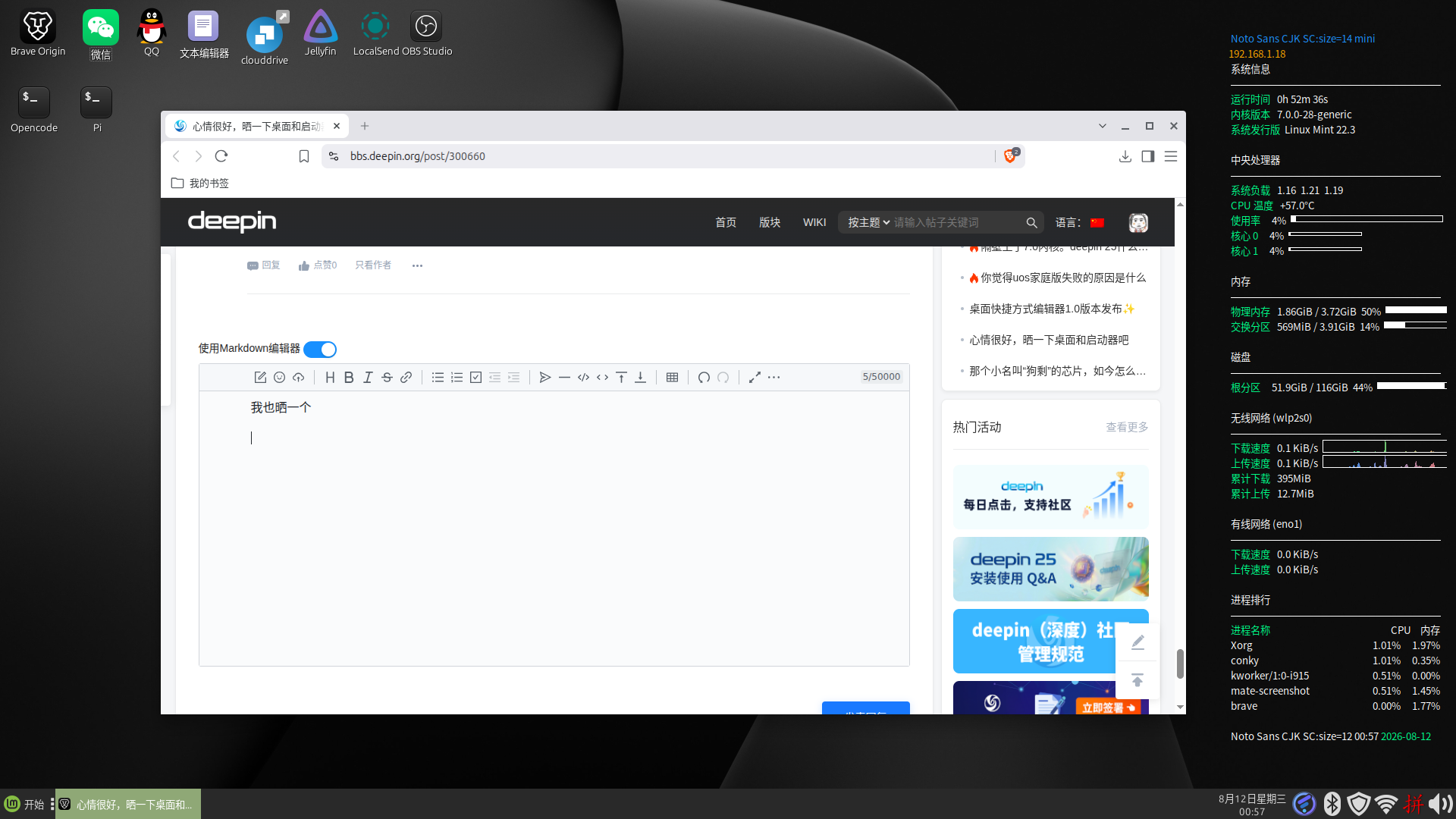
Task: Toggle bold formatting in editor
Action: pyautogui.click(x=349, y=377)
